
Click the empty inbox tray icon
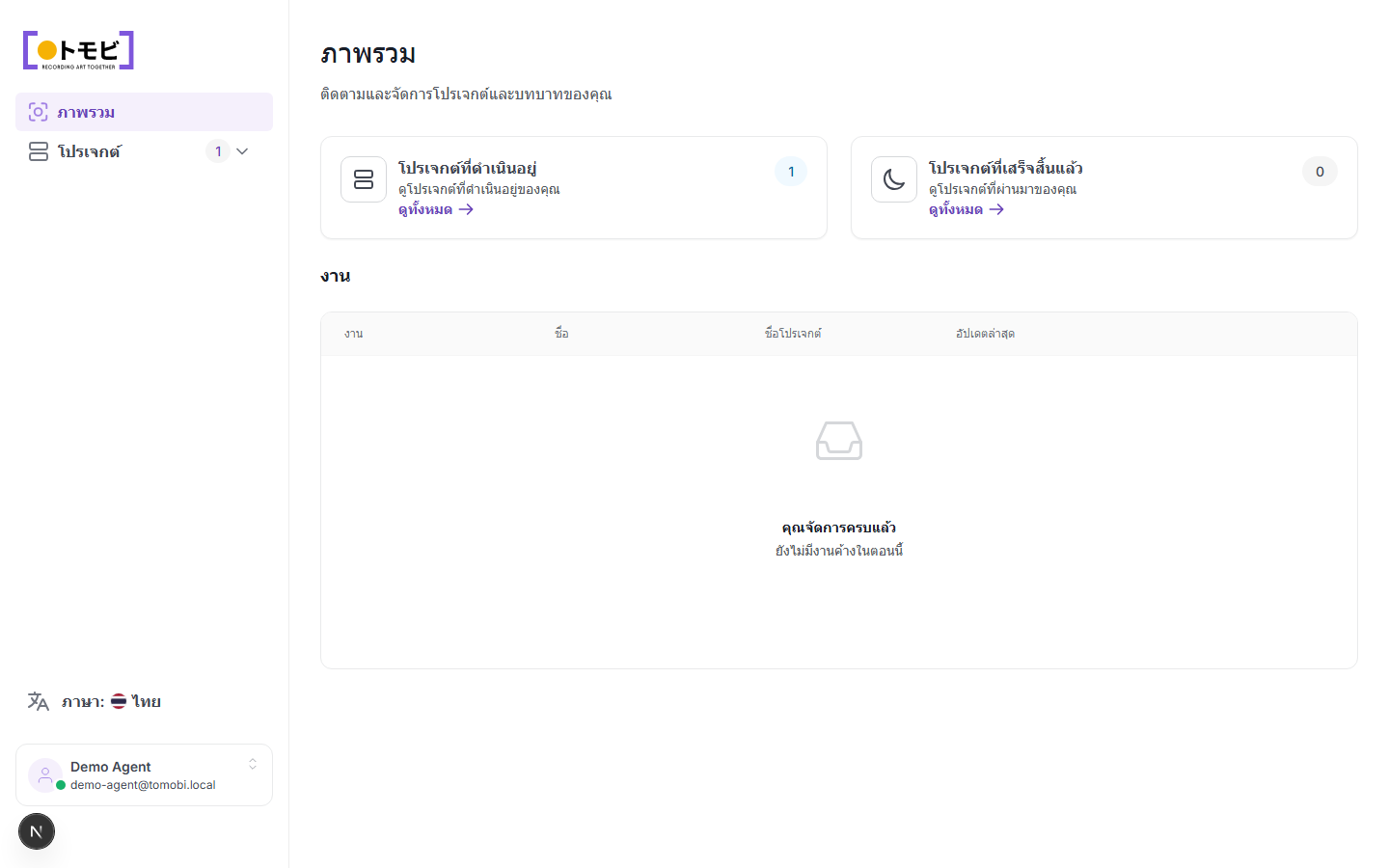(839, 441)
